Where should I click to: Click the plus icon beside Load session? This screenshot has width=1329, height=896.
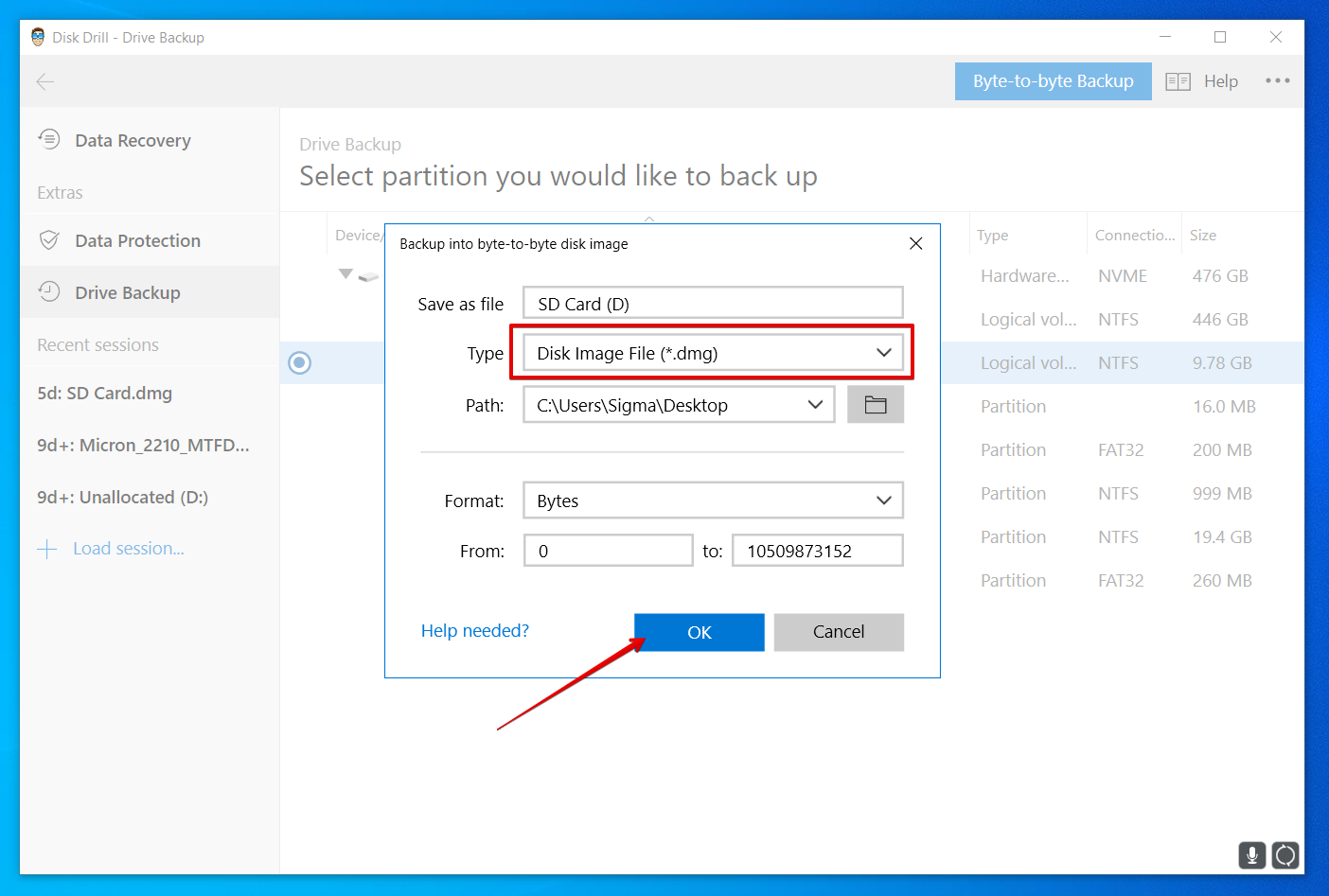tap(47, 549)
